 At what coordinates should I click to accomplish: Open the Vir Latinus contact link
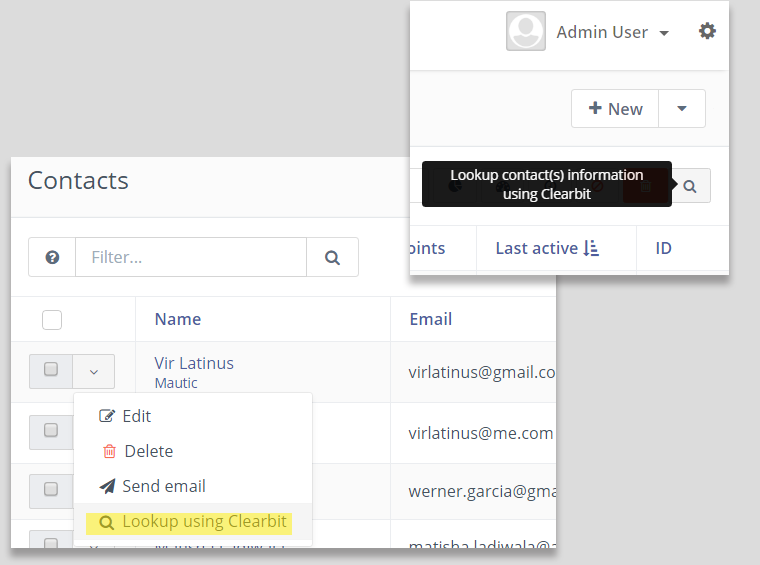point(194,363)
